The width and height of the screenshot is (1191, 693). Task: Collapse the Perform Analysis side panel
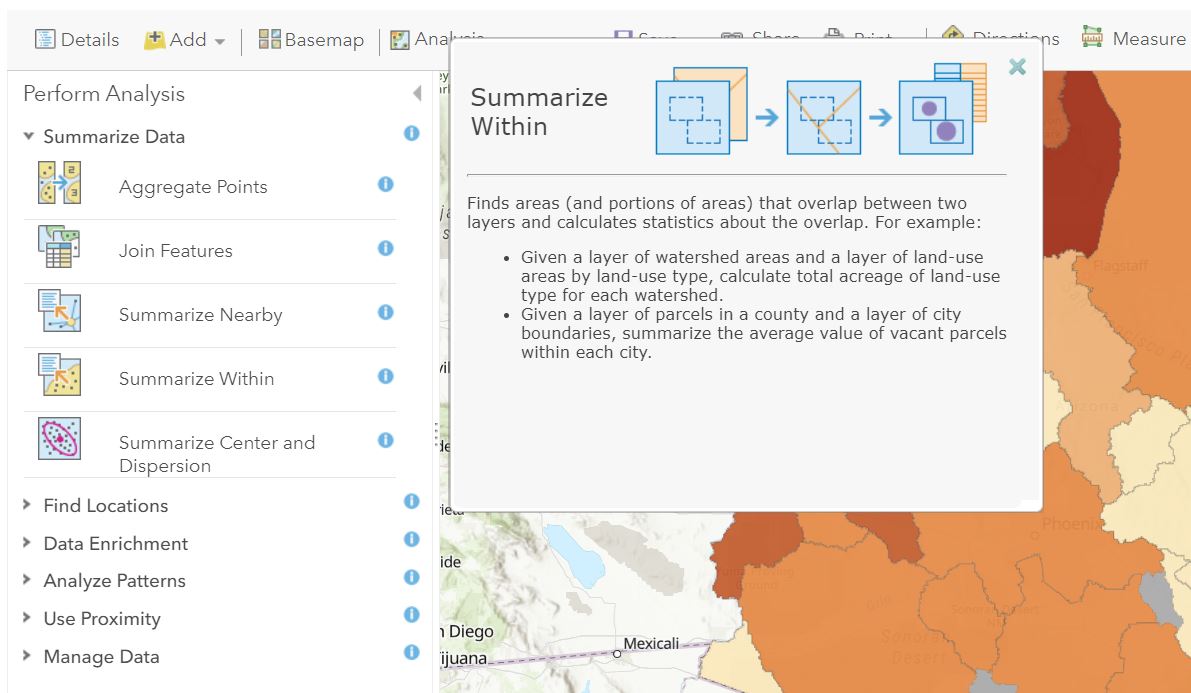coord(417,94)
